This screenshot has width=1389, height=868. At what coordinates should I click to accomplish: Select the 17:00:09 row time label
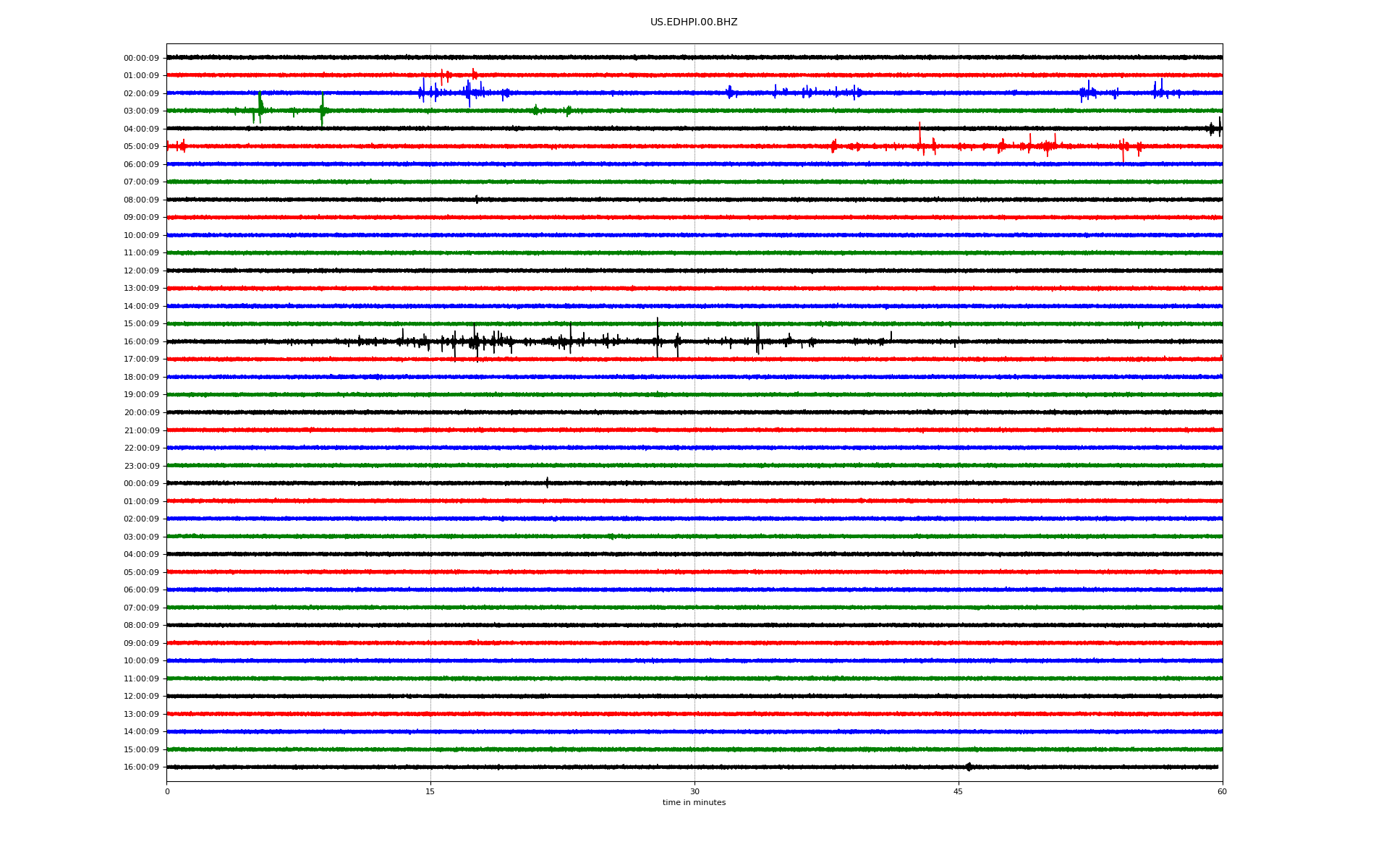(141, 359)
